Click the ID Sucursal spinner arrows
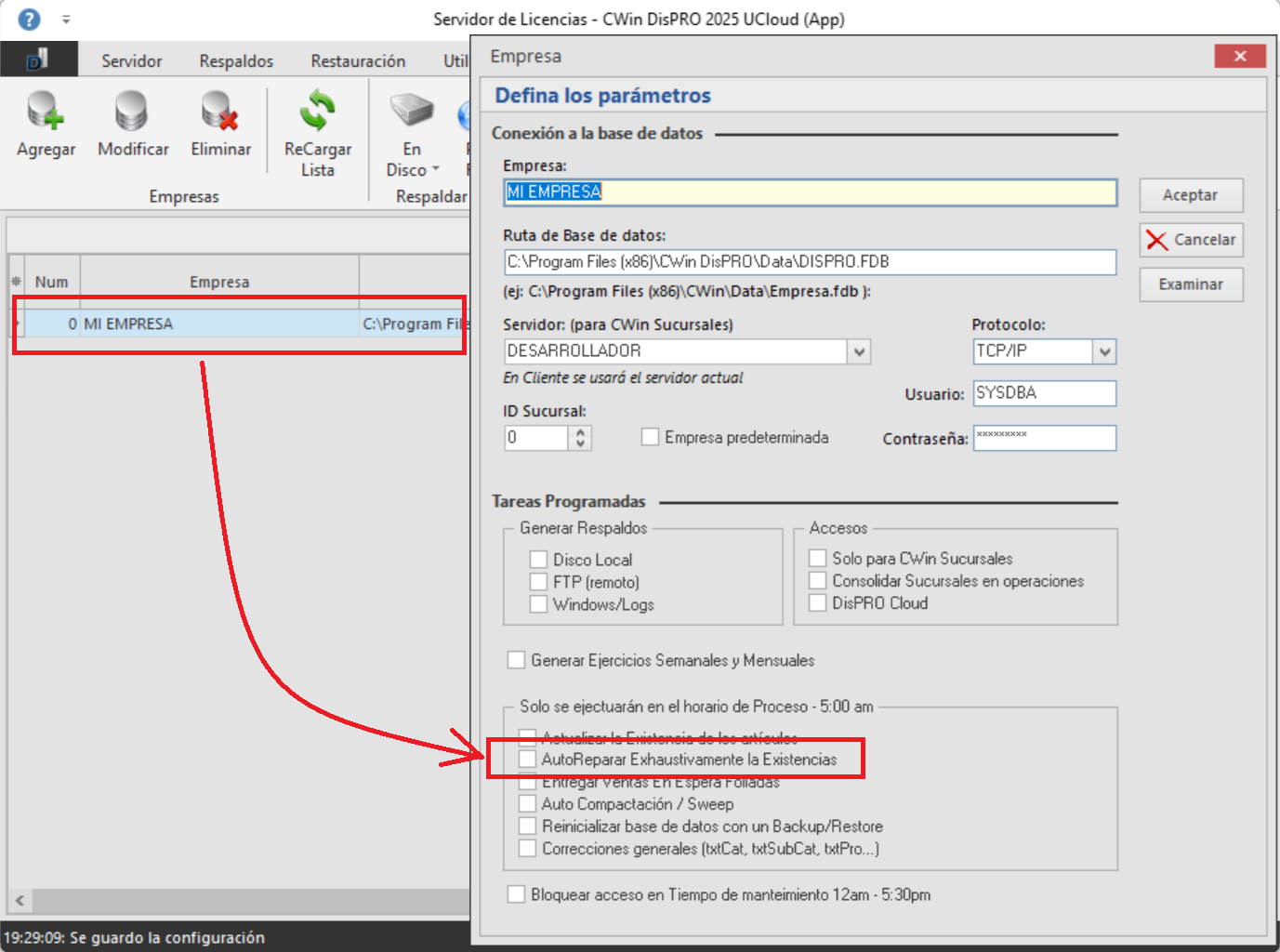The width and height of the screenshot is (1280, 952). (580, 438)
